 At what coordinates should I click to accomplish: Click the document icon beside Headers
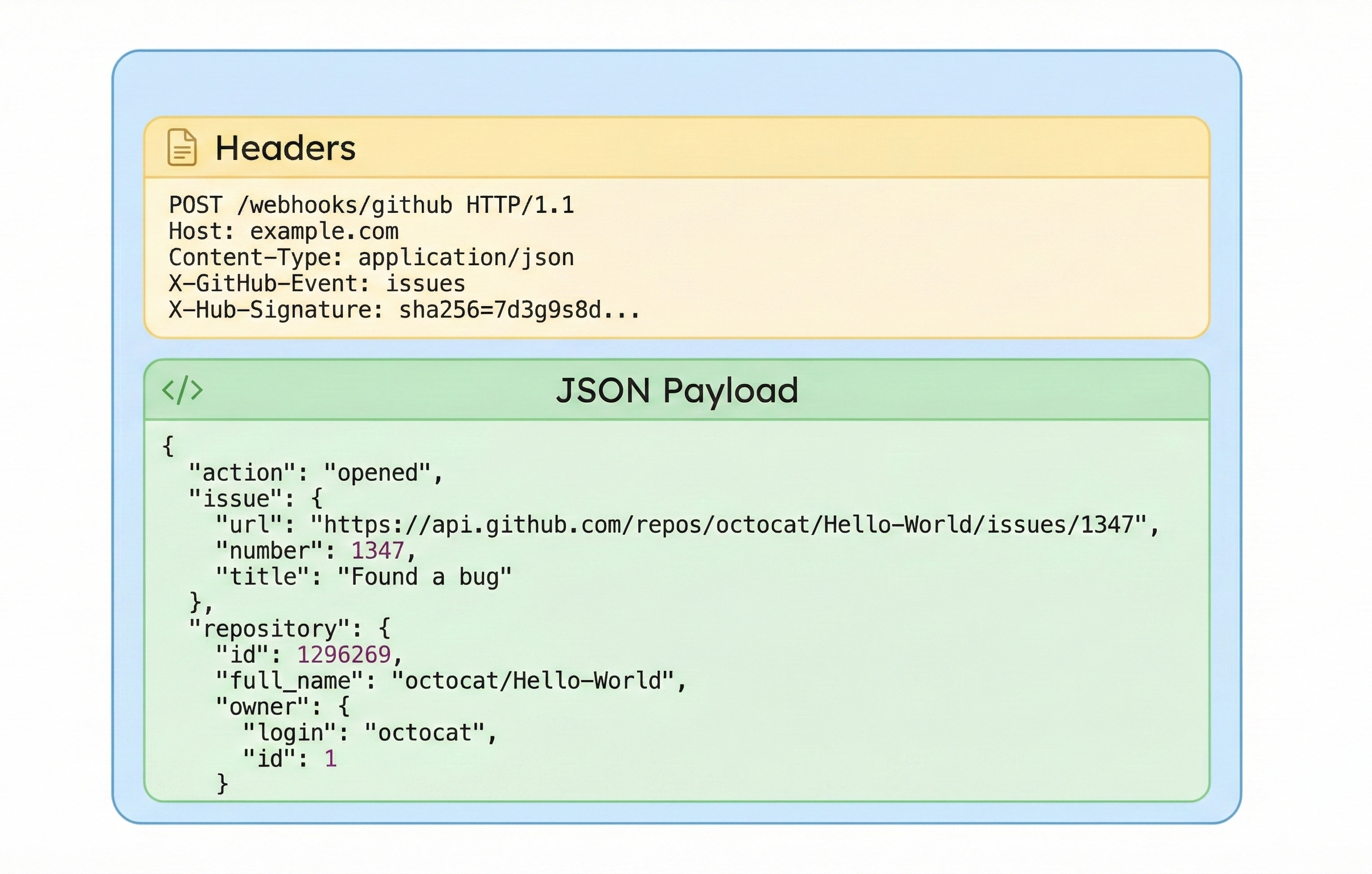(181, 149)
